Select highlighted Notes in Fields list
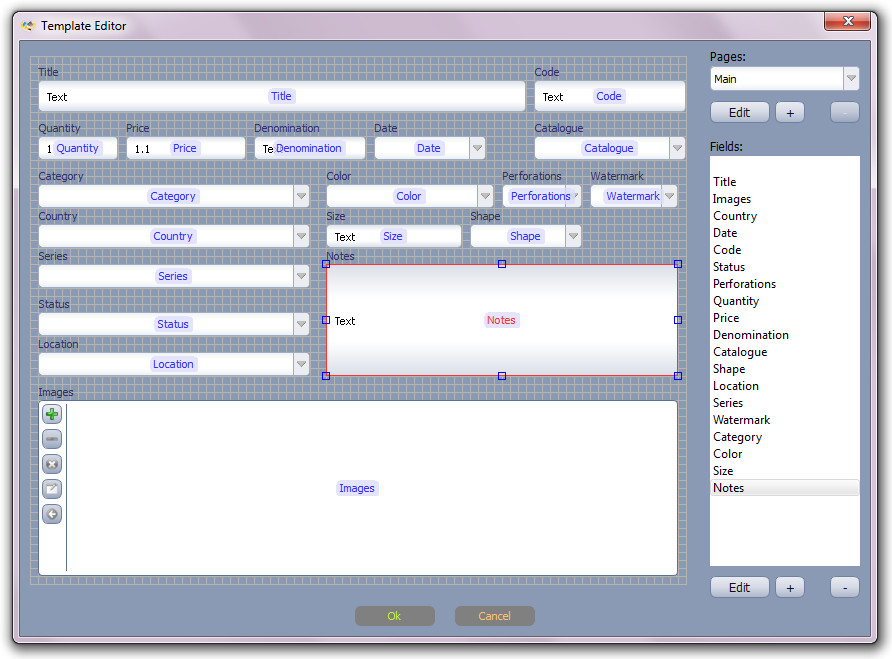Screen dimensions: 892x659 tap(784, 488)
